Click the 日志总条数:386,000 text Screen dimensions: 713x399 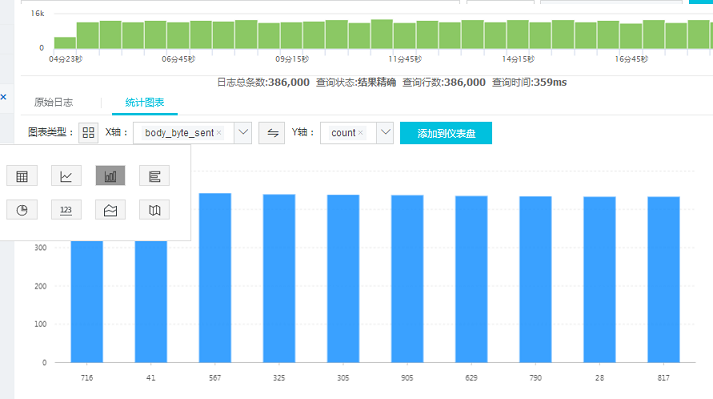[263, 82]
